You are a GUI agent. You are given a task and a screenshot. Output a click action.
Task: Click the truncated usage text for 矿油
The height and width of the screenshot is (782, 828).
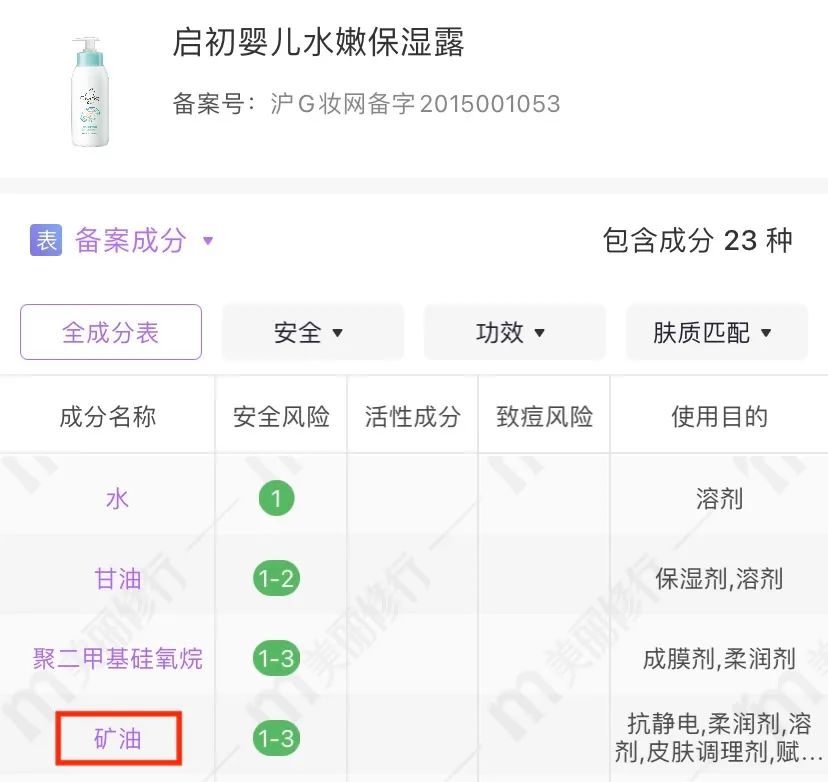tap(719, 737)
